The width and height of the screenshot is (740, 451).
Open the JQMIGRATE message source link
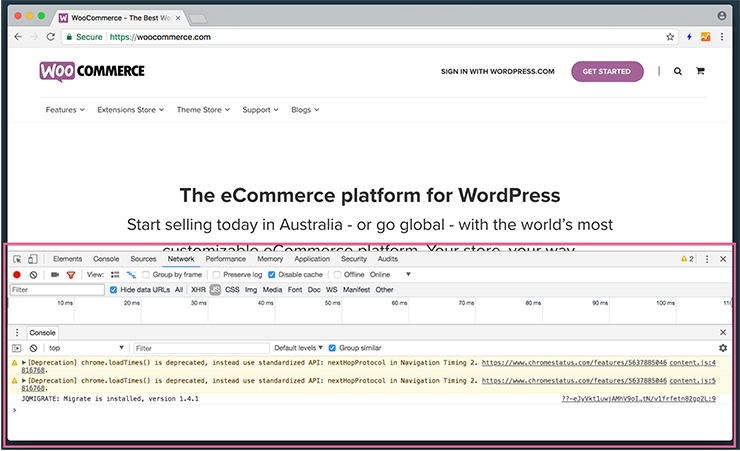pos(639,399)
